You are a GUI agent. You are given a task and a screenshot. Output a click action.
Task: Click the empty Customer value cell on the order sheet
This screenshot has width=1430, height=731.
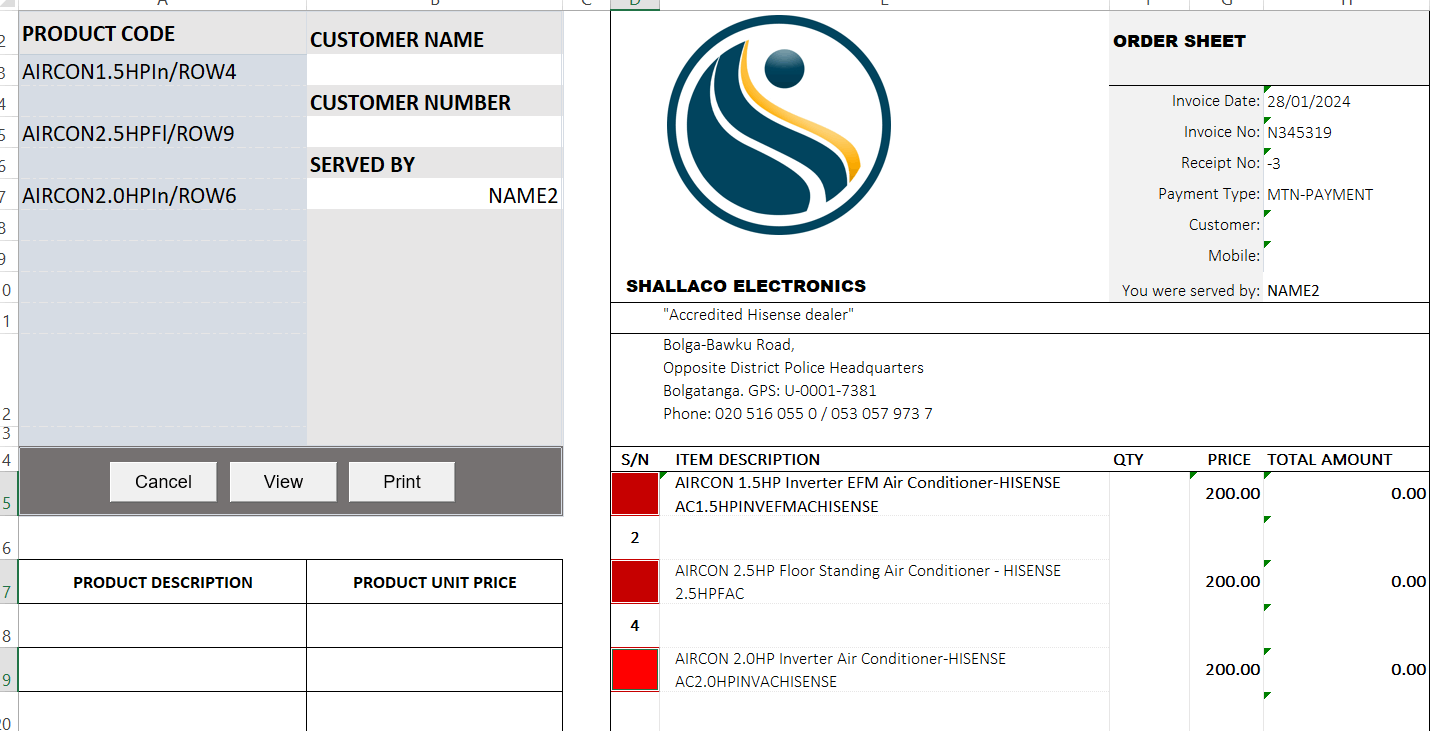pos(1346,225)
